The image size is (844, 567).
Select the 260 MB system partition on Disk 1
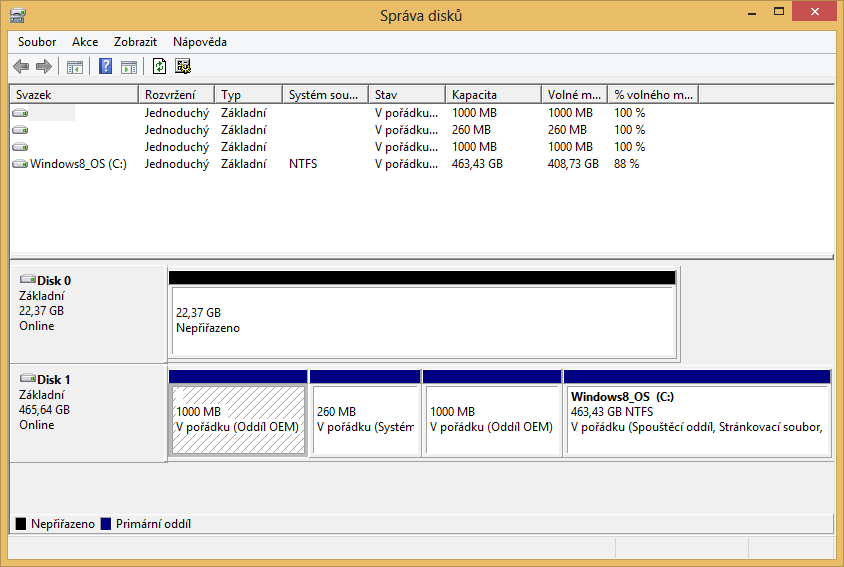364,419
